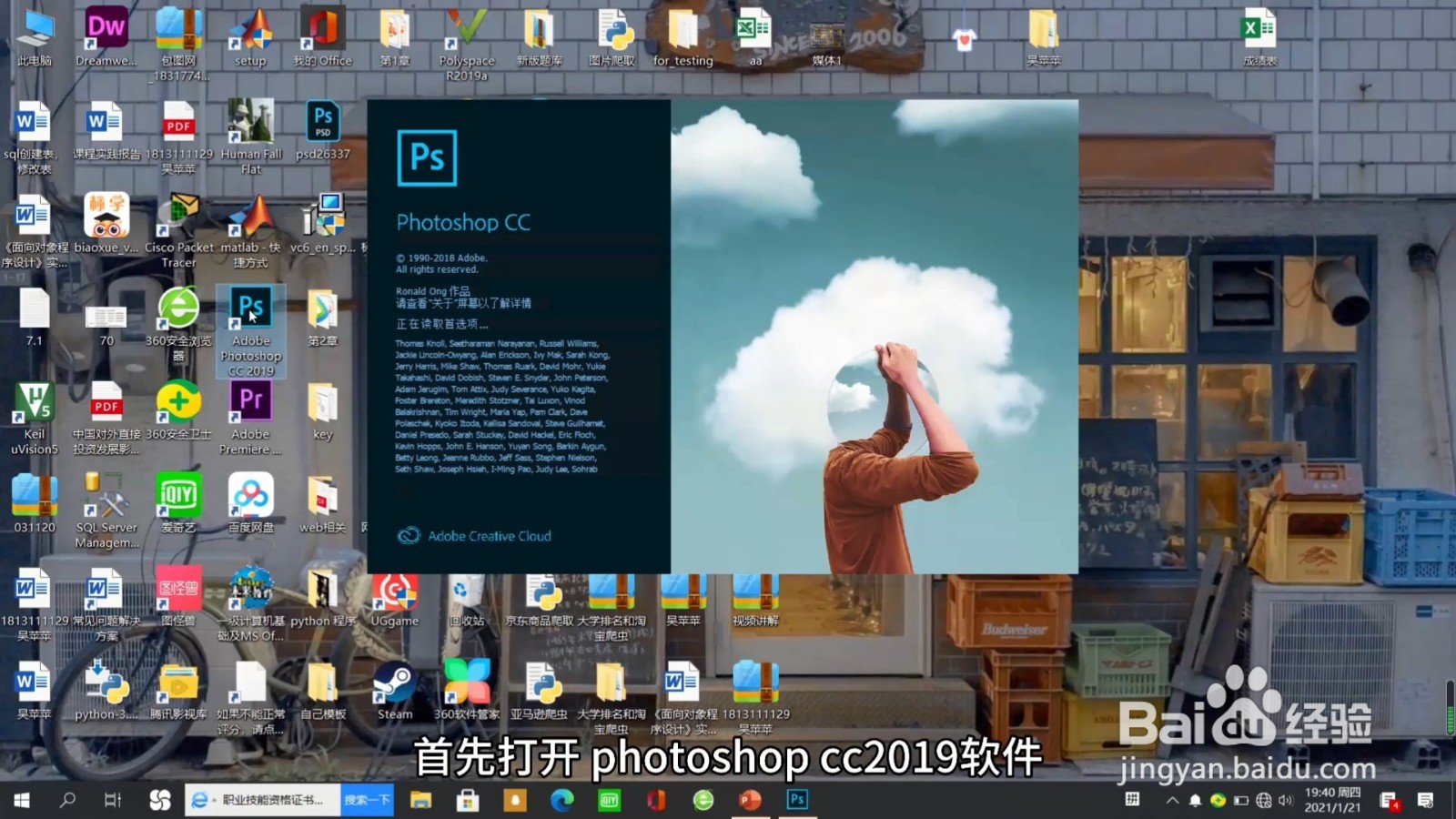Open File Explorer from the taskbar

click(420, 800)
